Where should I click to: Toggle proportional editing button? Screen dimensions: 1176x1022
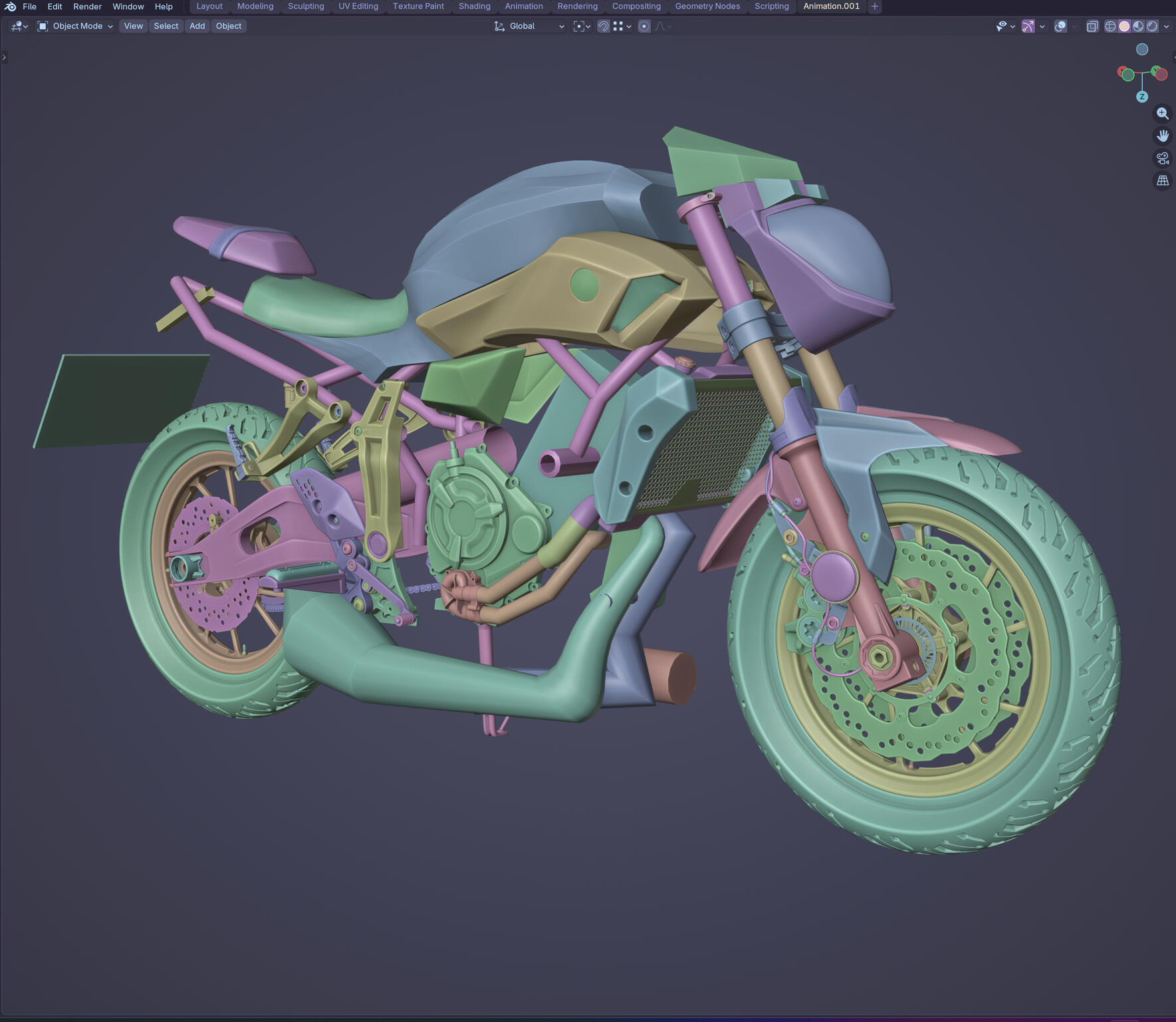[x=644, y=26]
